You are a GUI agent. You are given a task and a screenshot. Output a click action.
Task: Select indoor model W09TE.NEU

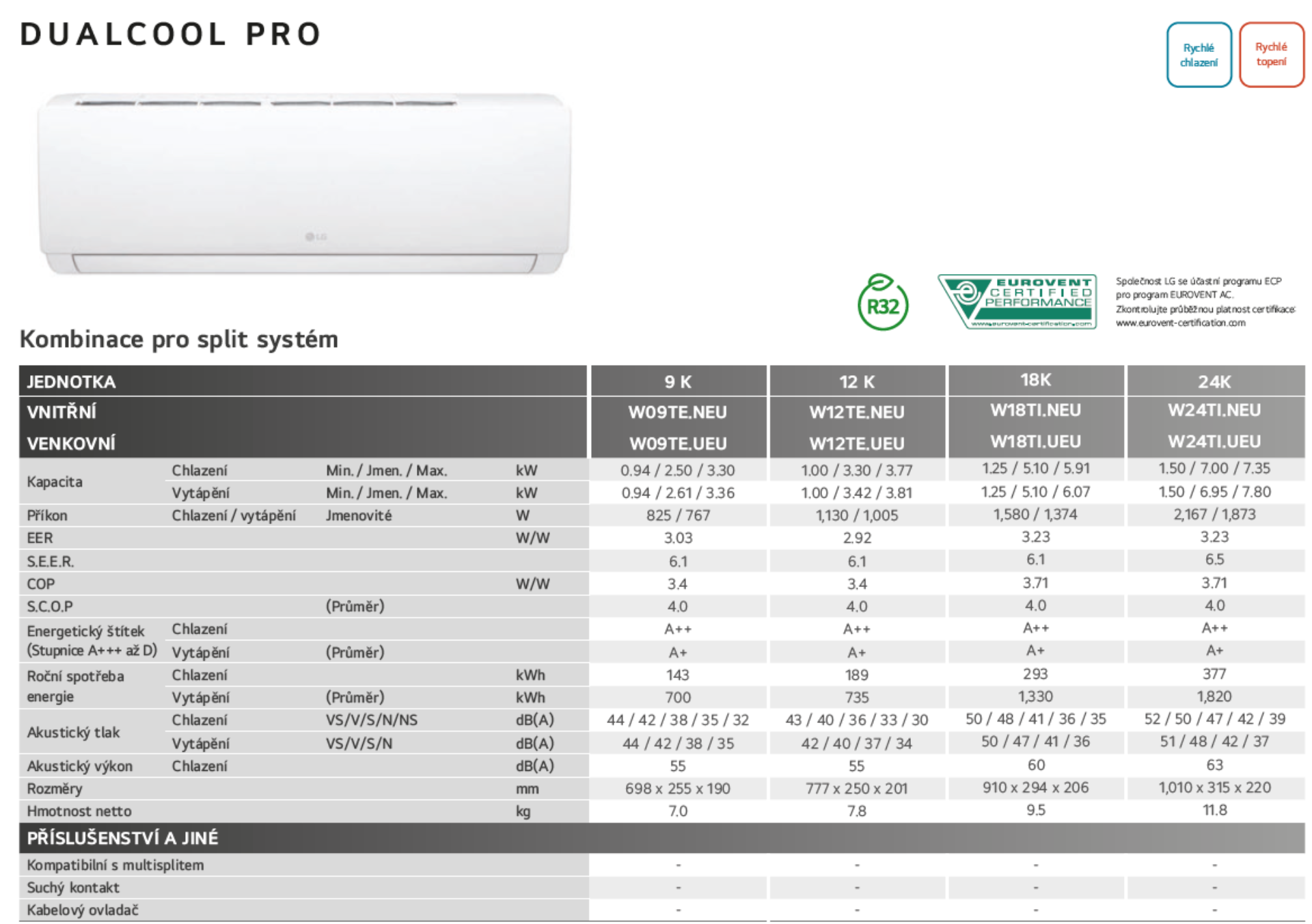point(678,412)
